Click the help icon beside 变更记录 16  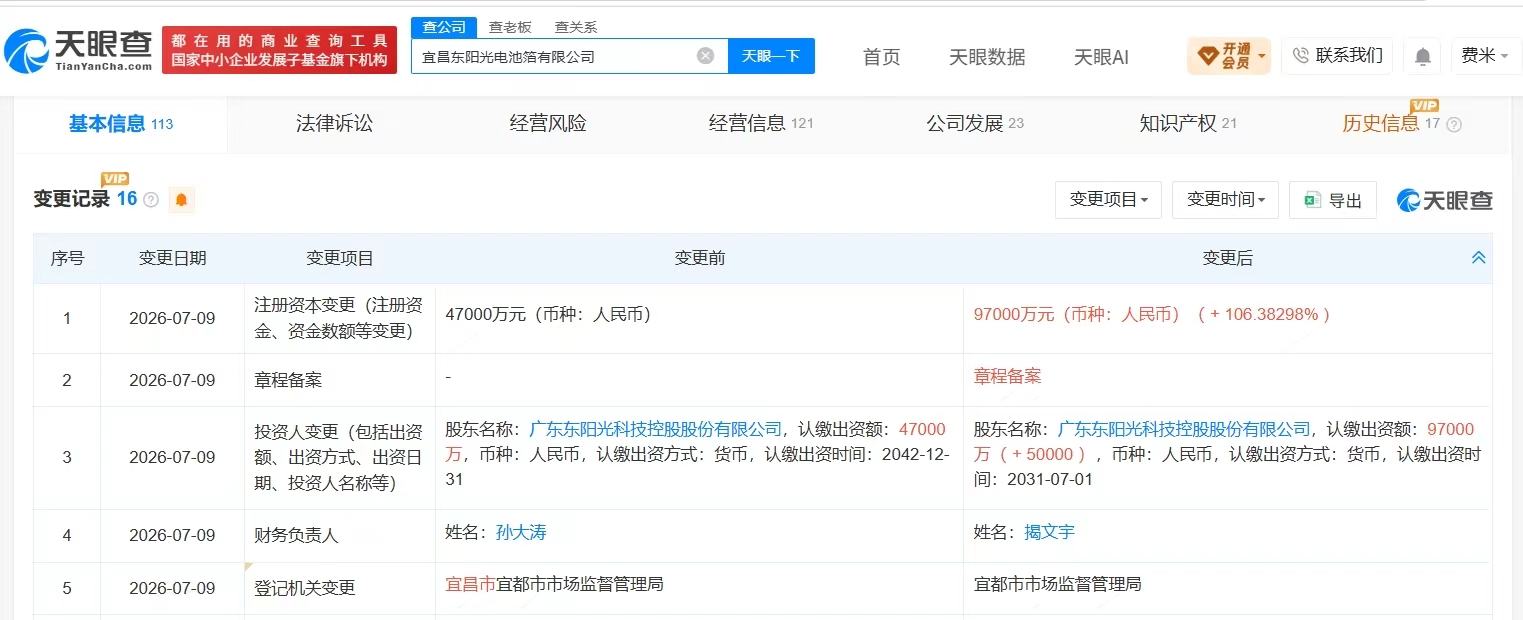151,200
